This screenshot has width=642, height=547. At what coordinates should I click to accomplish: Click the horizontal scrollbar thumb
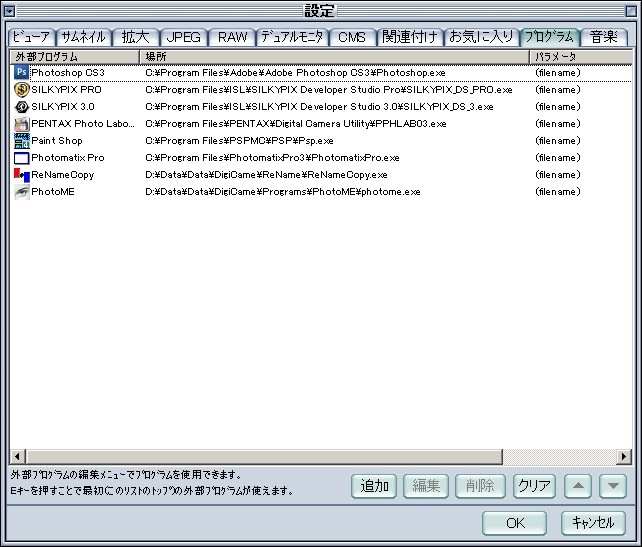point(264,456)
